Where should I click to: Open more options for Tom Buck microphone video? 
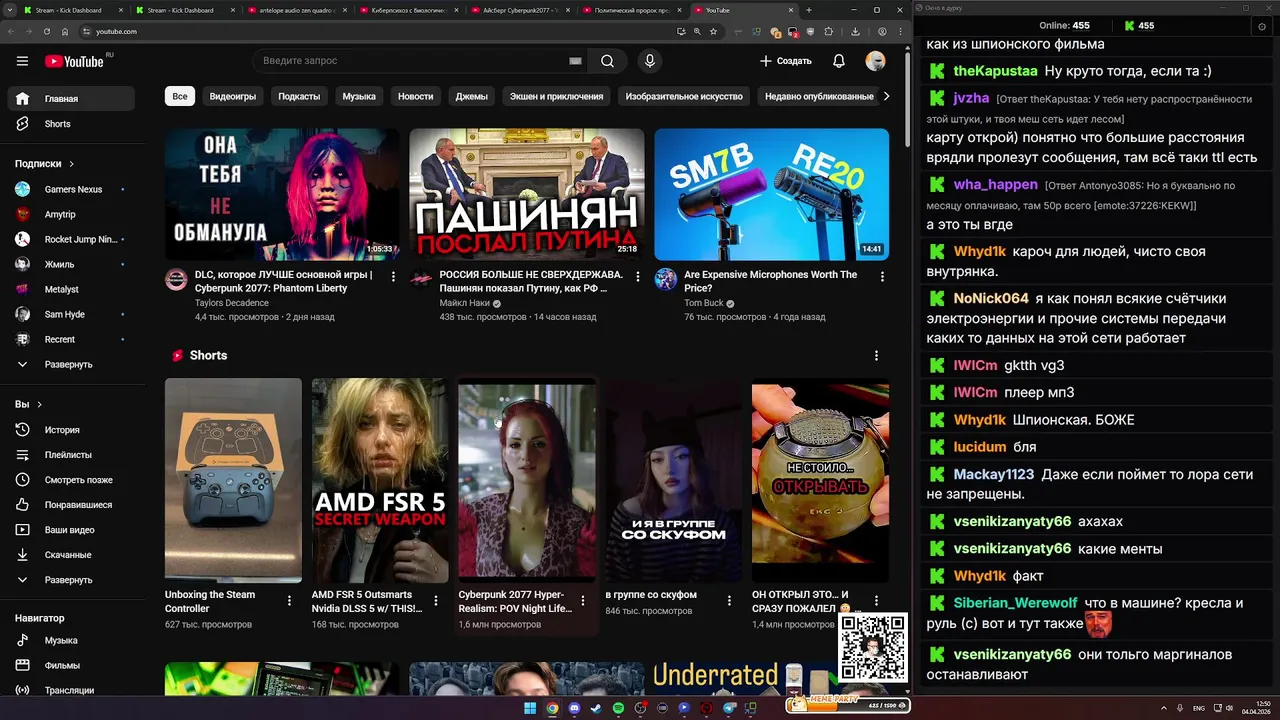click(x=882, y=276)
